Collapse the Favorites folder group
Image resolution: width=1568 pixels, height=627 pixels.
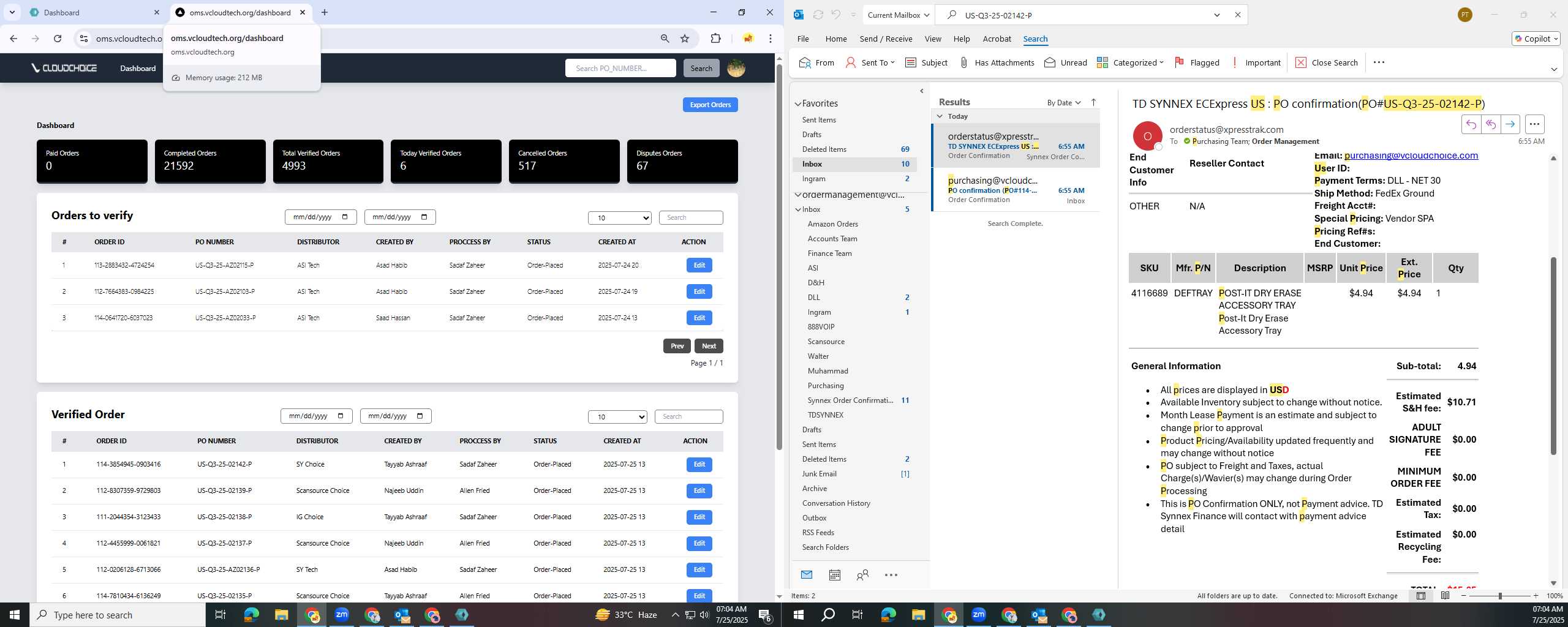[798, 103]
